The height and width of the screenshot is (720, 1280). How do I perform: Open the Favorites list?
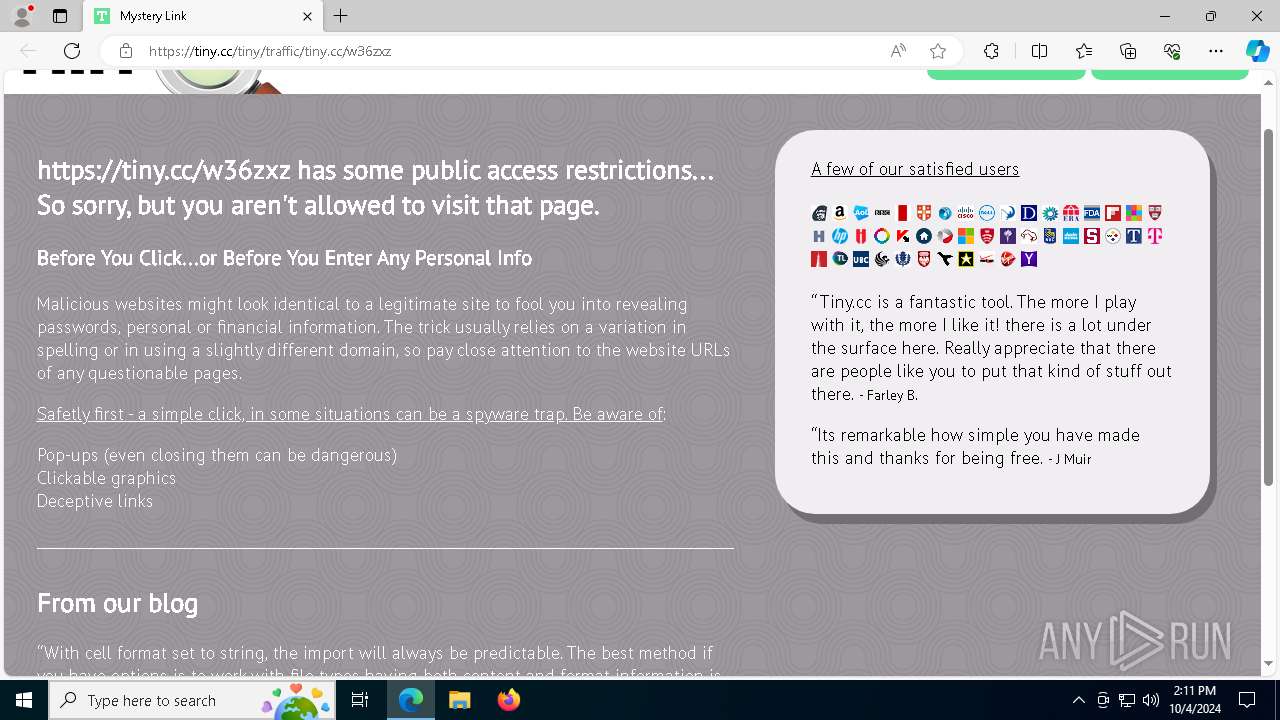pos(1084,51)
